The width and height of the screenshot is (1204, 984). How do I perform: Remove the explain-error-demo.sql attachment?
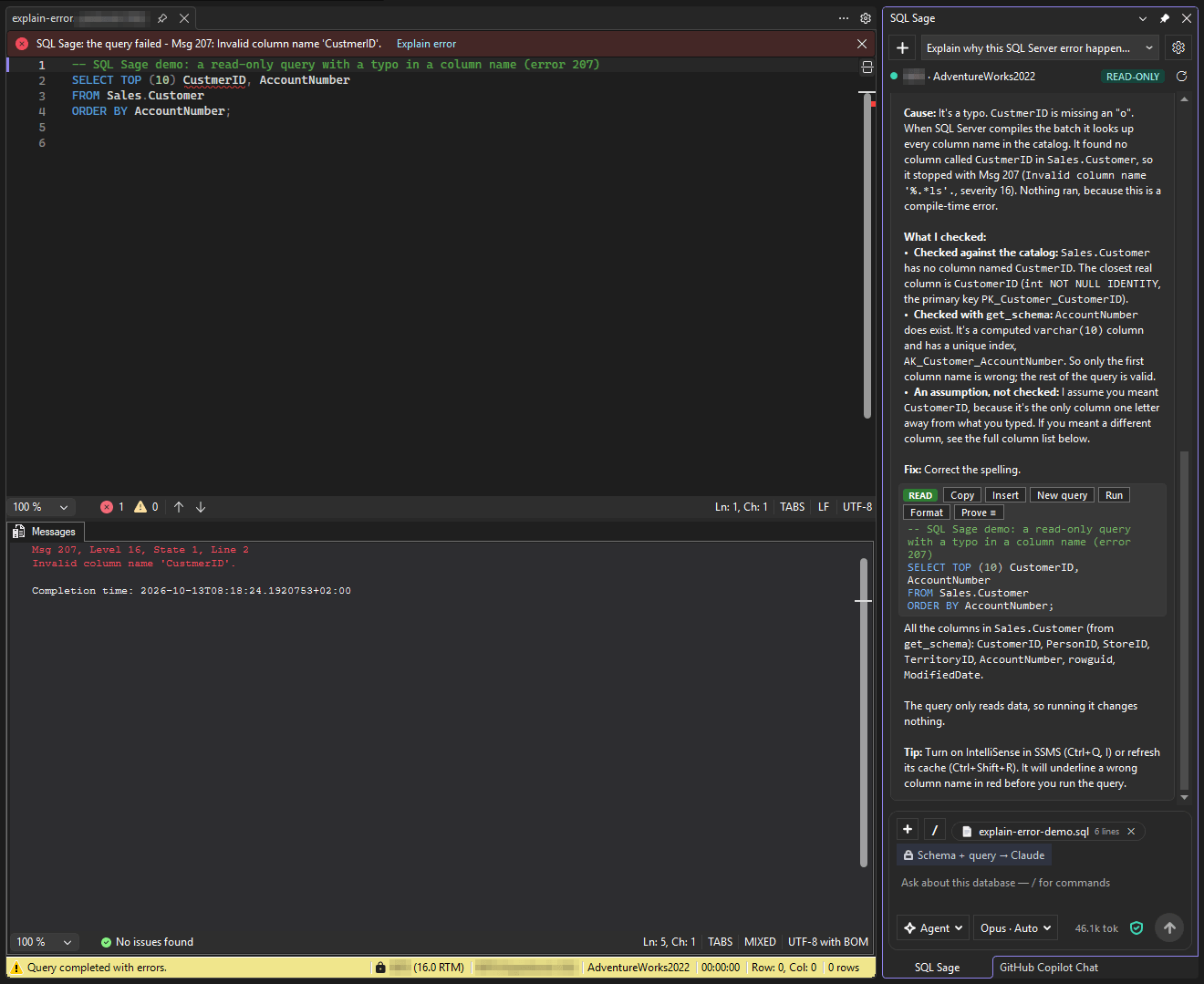click(1131, 832)
